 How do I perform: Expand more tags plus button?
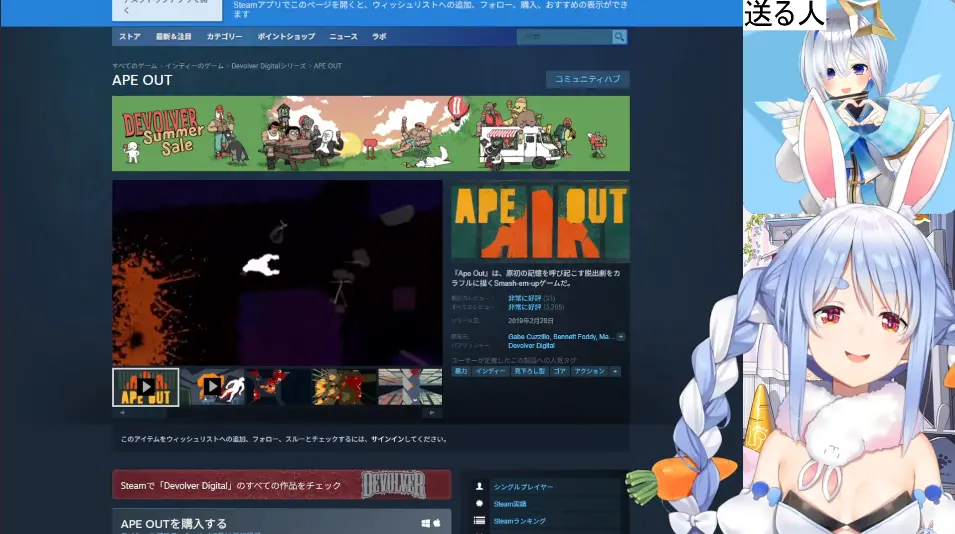[x=615, y=371]
